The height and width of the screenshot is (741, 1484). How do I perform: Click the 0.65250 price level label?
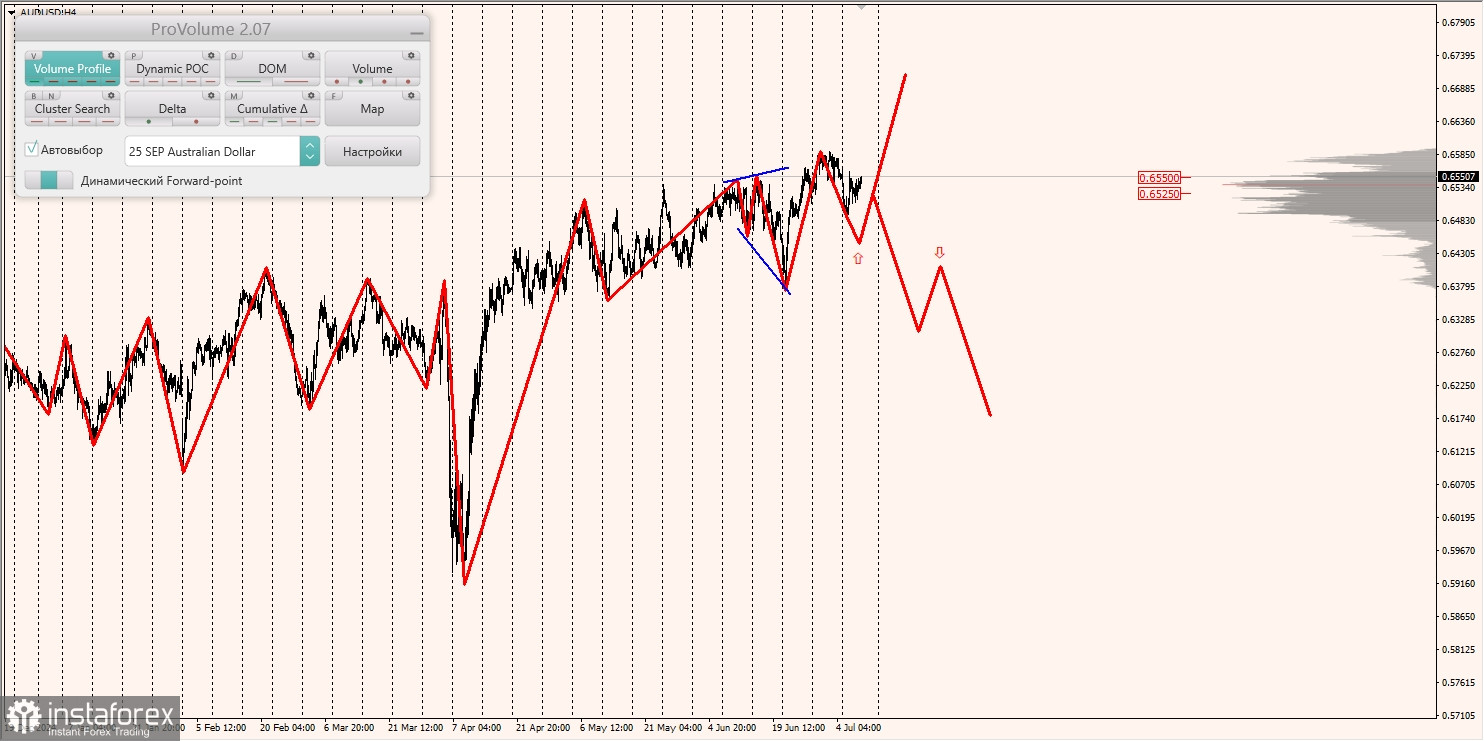tap(1159, 193)
